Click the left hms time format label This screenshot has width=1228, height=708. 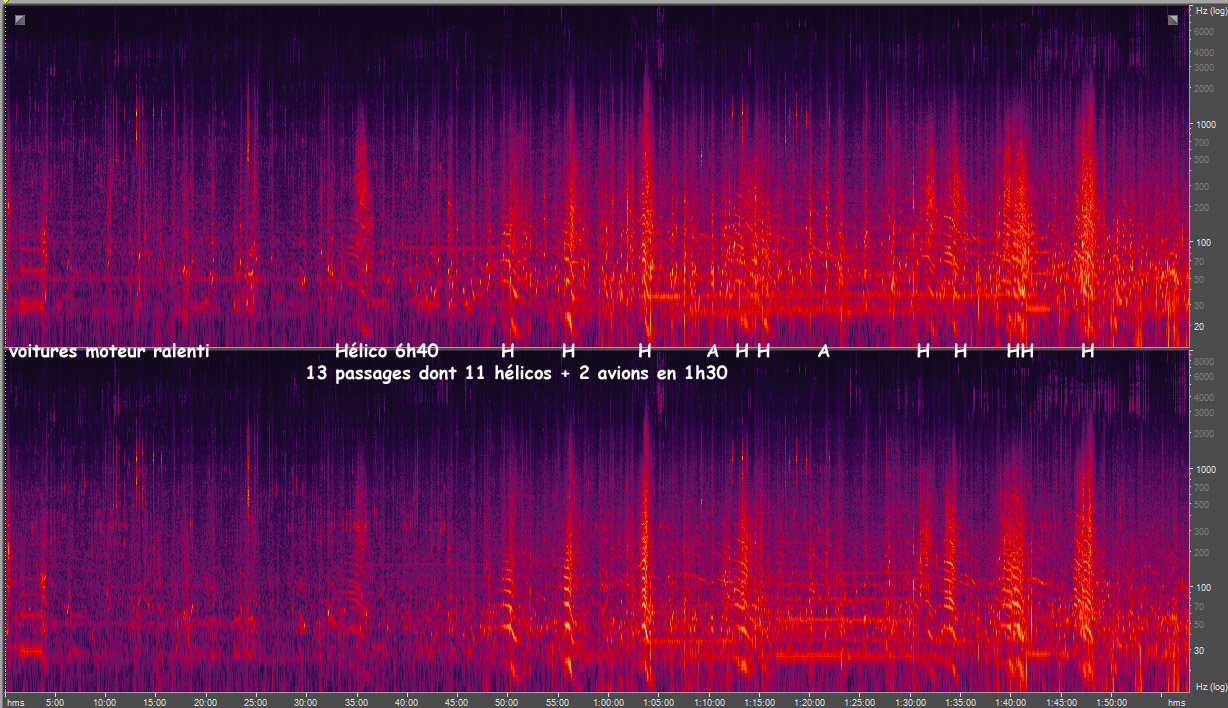(16, 701)
